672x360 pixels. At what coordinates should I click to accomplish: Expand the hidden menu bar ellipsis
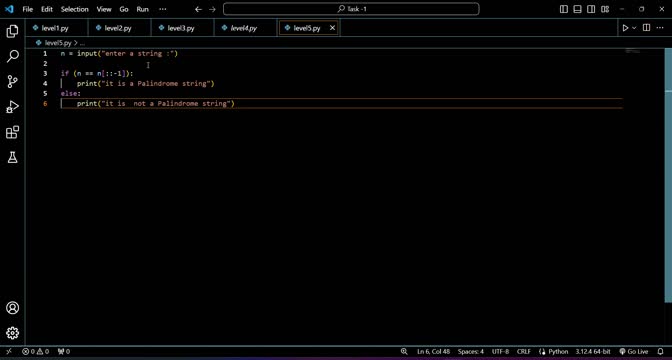point(162,9)
